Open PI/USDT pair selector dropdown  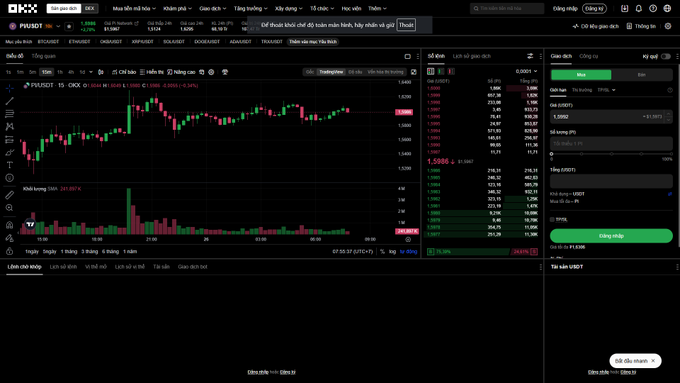58,26
